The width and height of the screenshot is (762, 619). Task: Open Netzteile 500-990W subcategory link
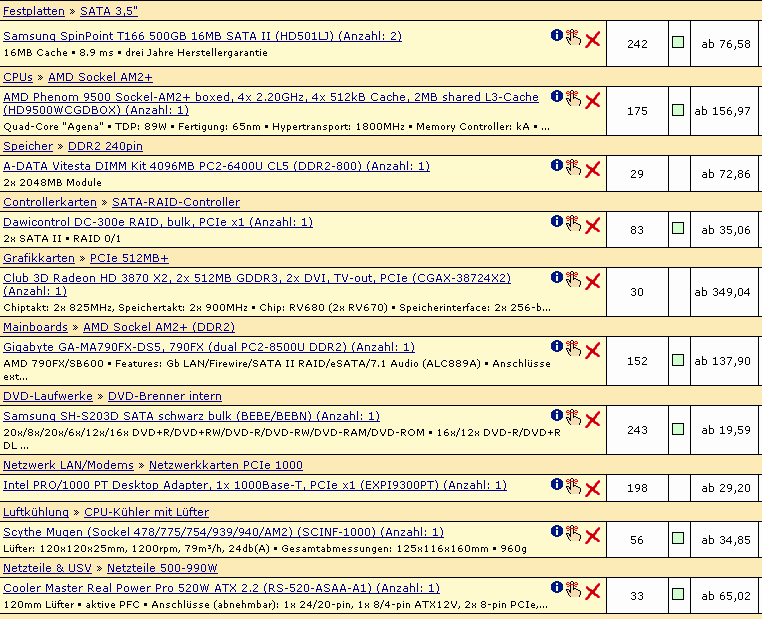[x=162, y=568]
